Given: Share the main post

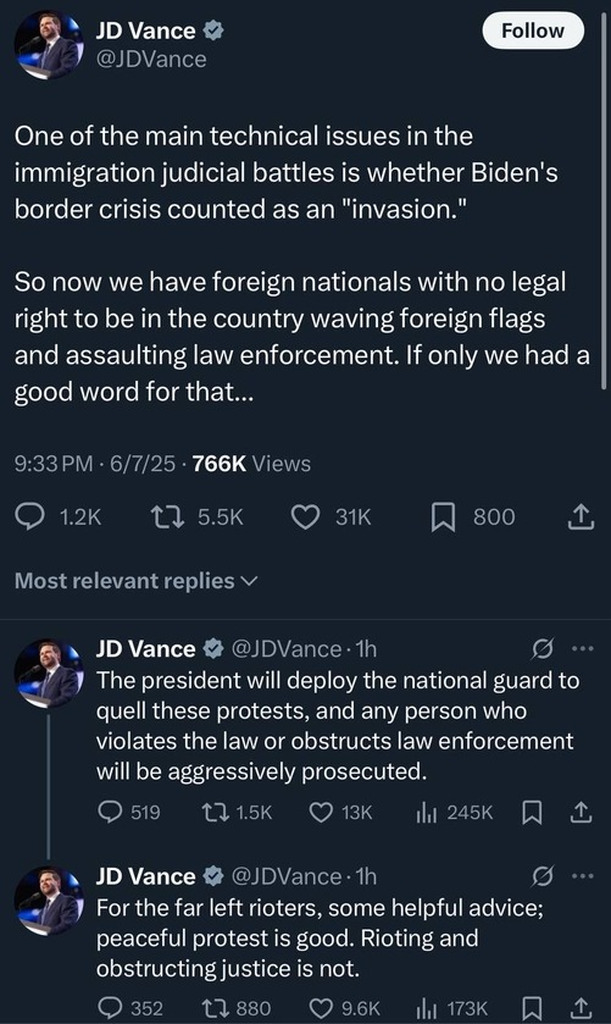Looking at the screenshot, I should click(x=581, y=516).
